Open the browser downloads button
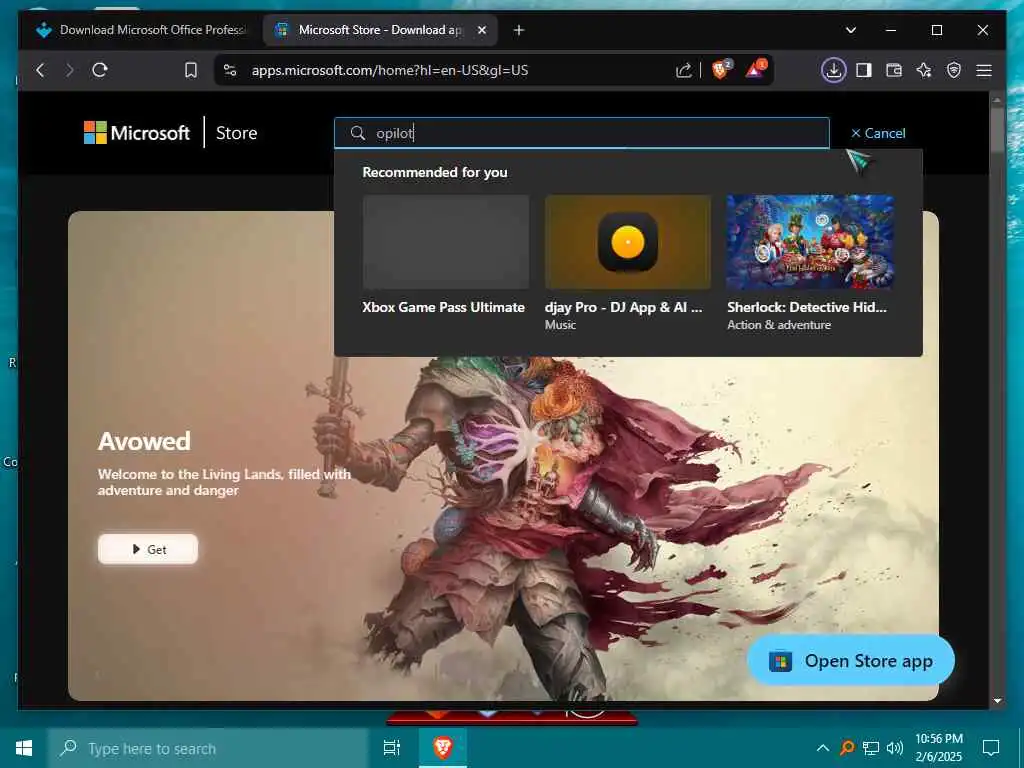 click(833, 70)
